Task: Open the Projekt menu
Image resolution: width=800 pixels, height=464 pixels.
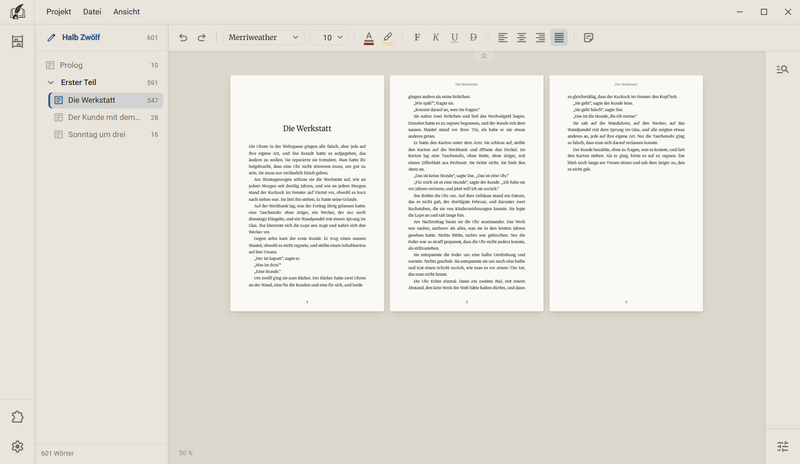Action: point(59,12)
